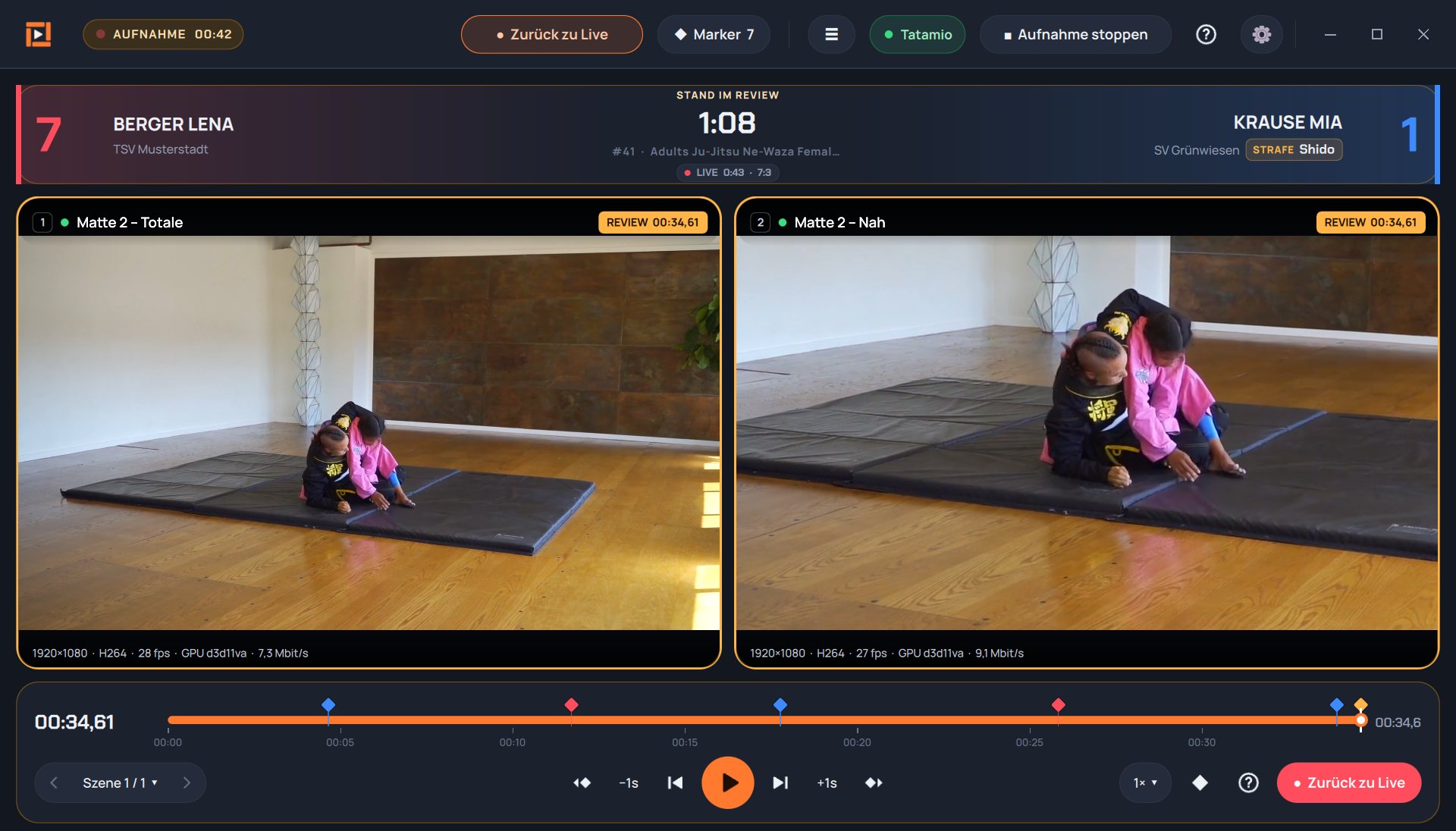Click the app logo icon
The height and width of the screenshot is (831, 1456).
tap(38, 34)
